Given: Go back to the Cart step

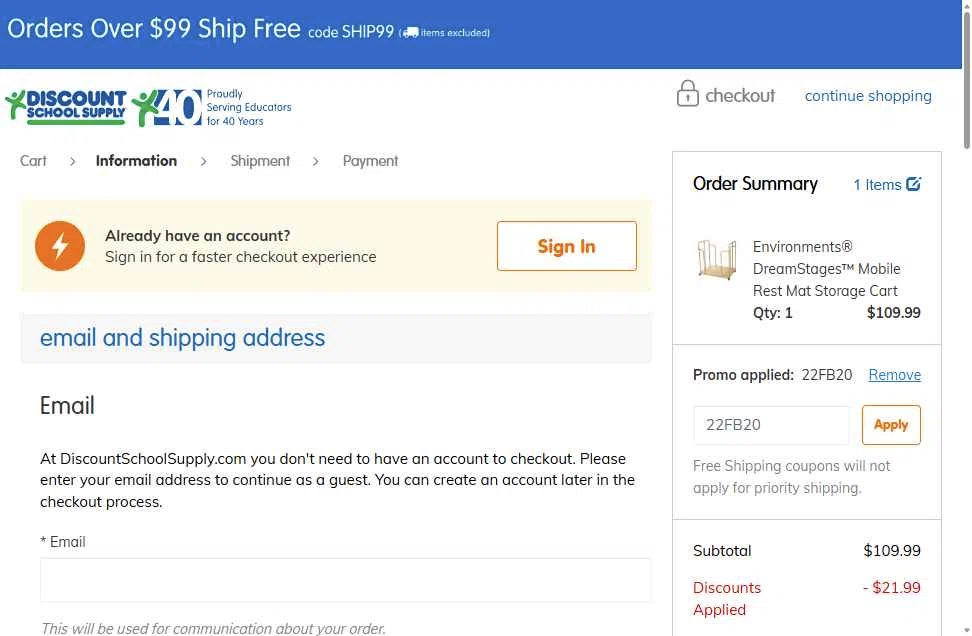Looking at the screenshot, I should pos(33,161).
